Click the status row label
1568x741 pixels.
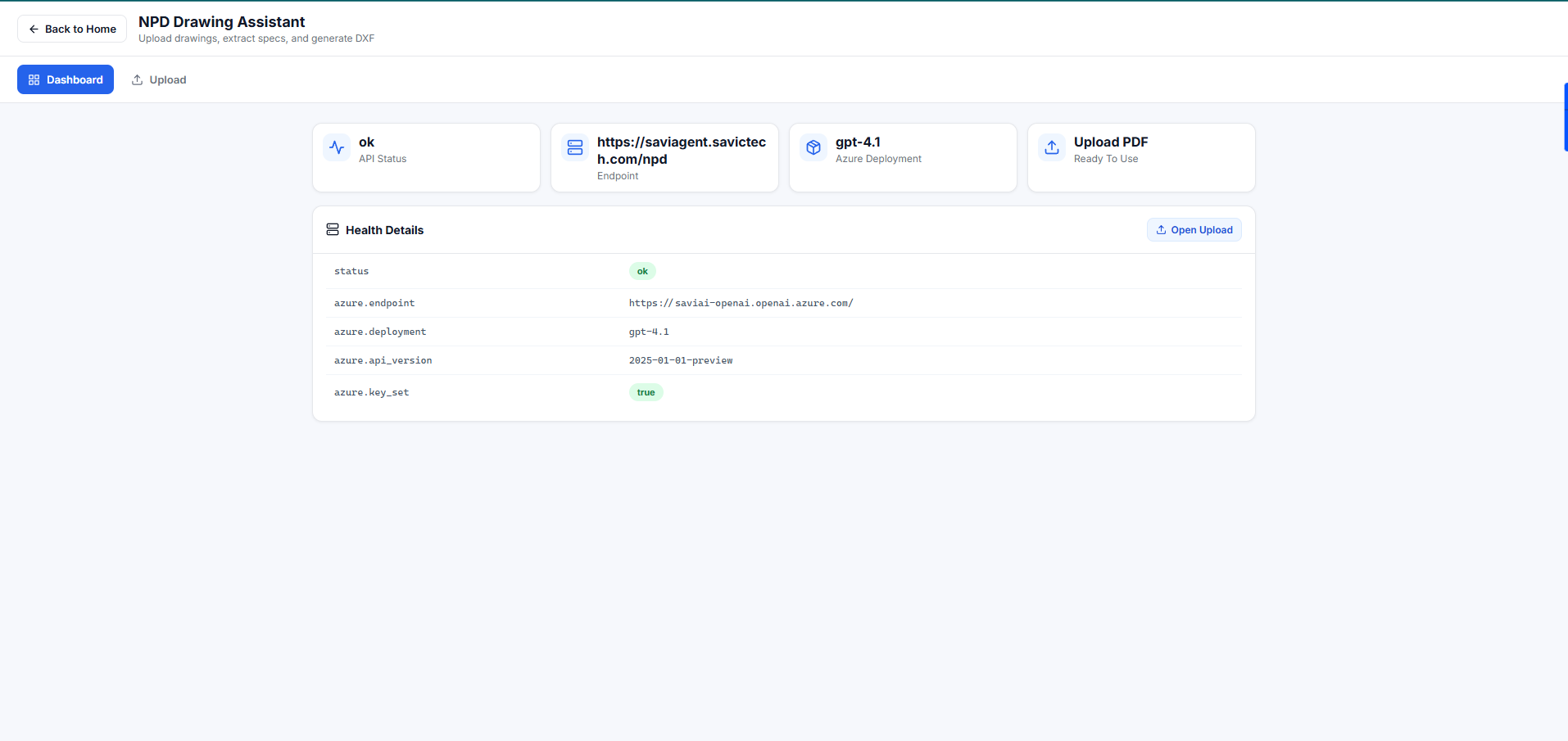coord(351,271)
